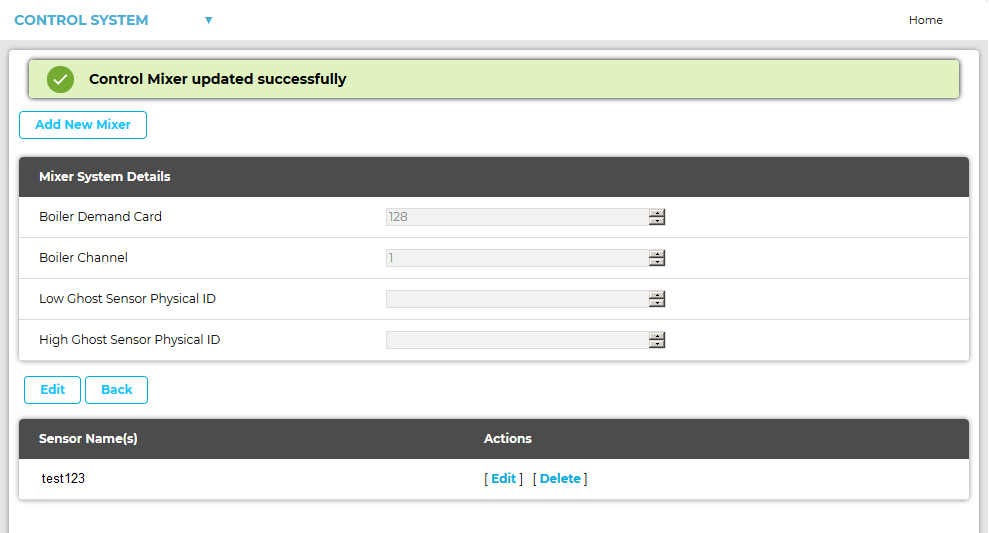Screen dimensions: 989x533
Task: Decrement the Boiler Demand Card value
Action: pyautogui.click(x=657, y=221)
